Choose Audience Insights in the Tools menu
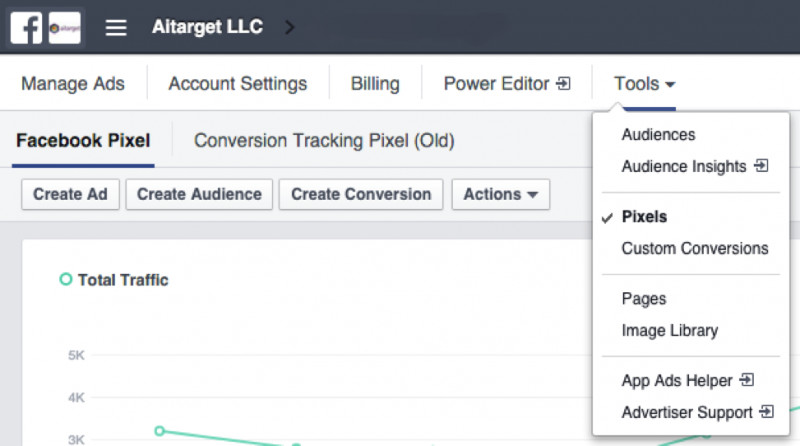This screenshot has height=446, width=800. tap(684, 166)
